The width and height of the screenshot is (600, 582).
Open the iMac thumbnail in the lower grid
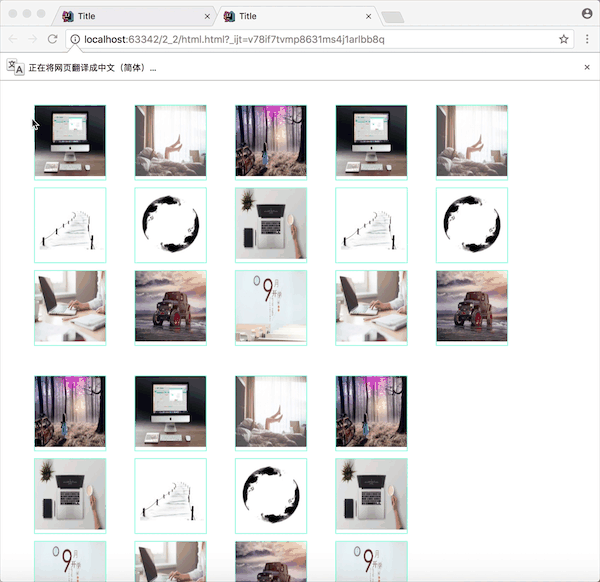[x=170, y=411]
